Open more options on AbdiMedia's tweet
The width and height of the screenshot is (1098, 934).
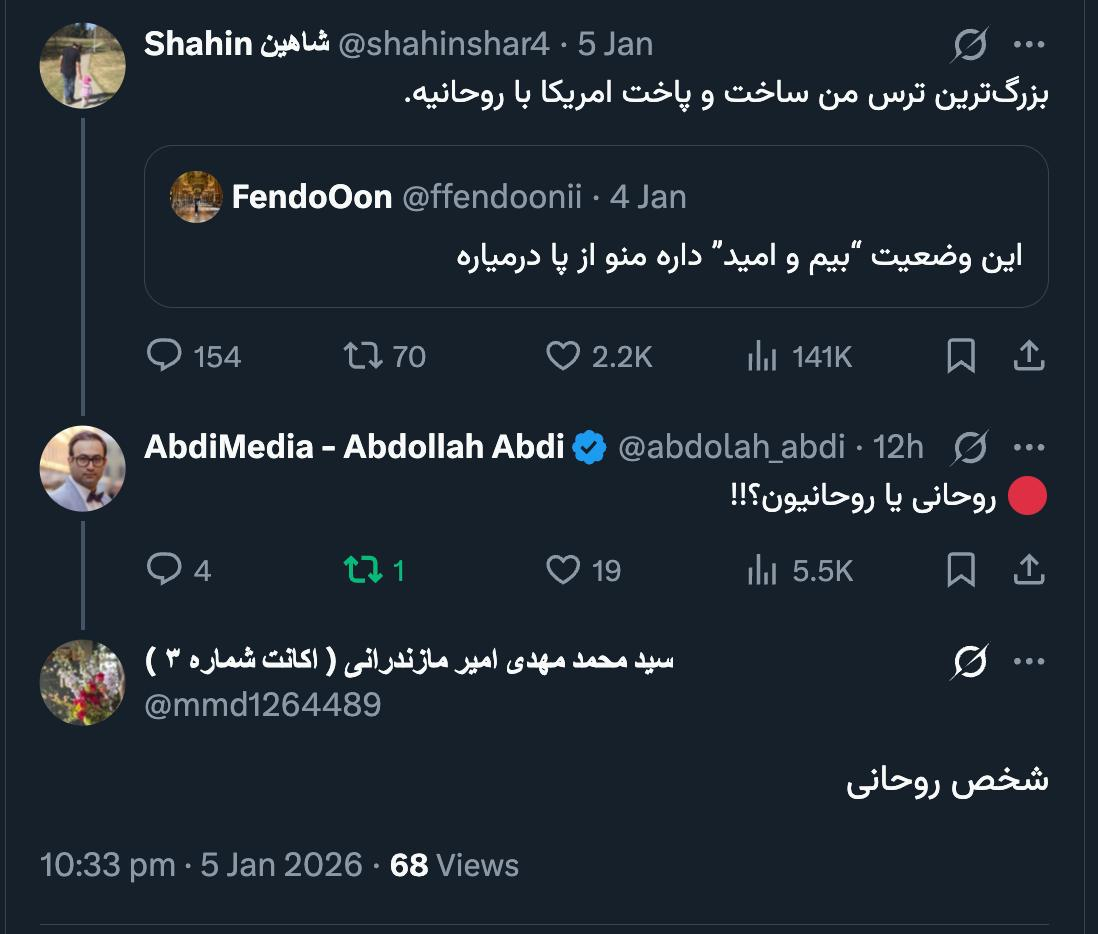click(x=1029, y=446)
